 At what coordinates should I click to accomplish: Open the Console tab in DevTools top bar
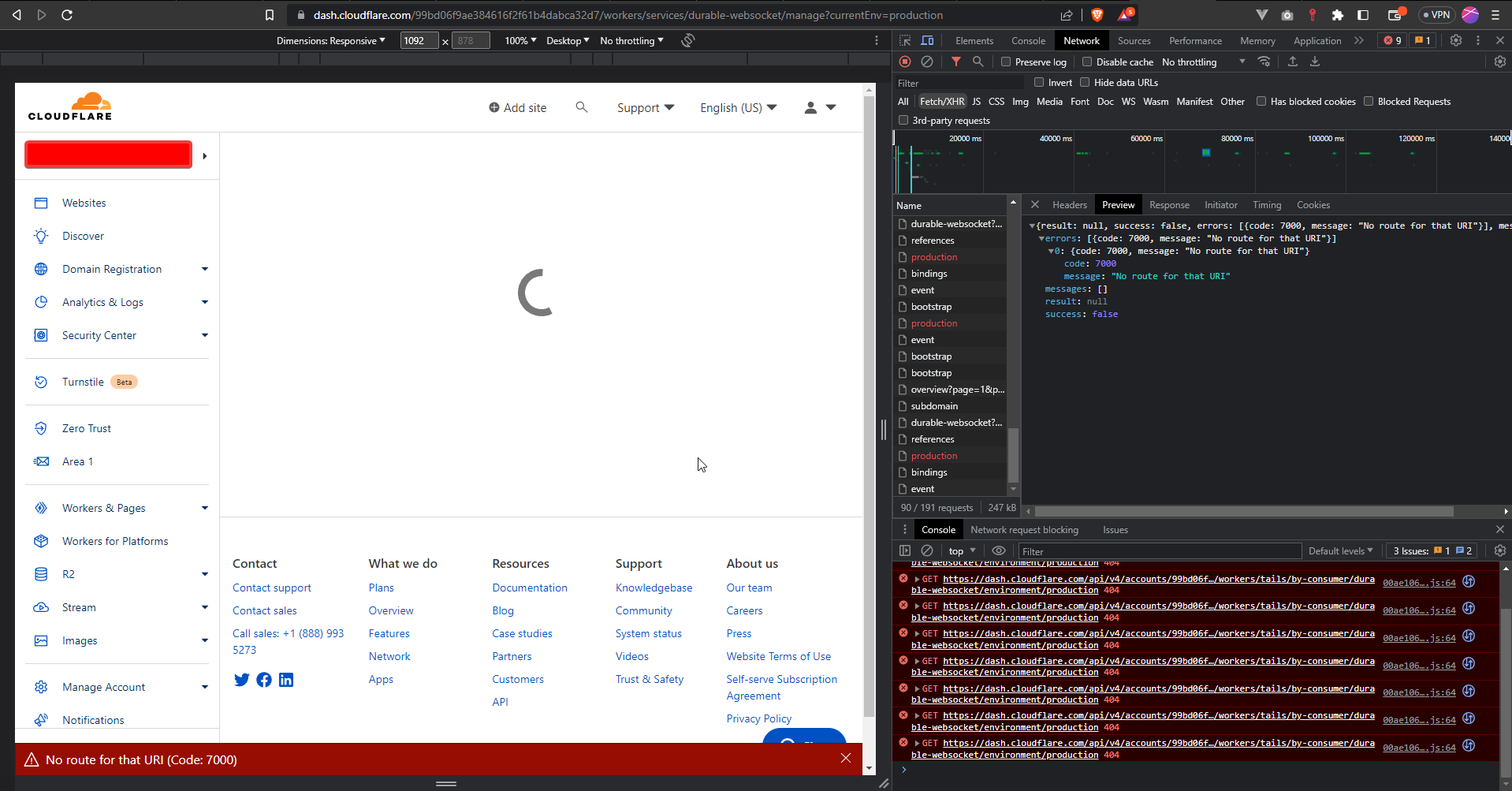click(1028, 40)
